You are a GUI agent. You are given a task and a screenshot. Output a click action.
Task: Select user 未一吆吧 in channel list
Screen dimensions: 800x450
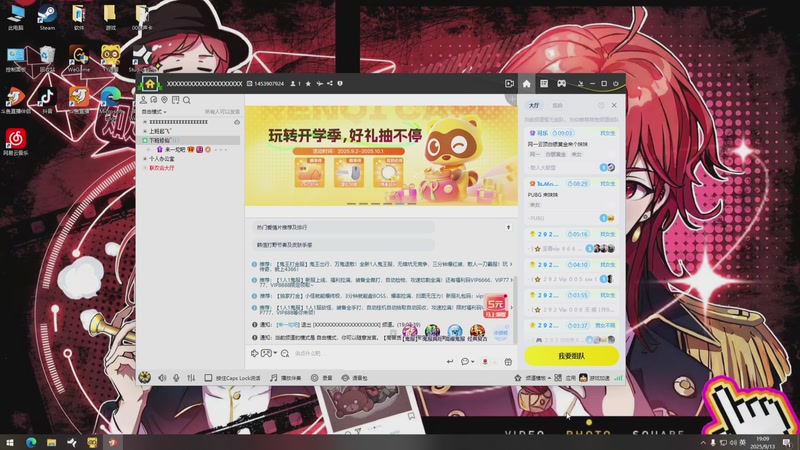[x=175, y=149]
